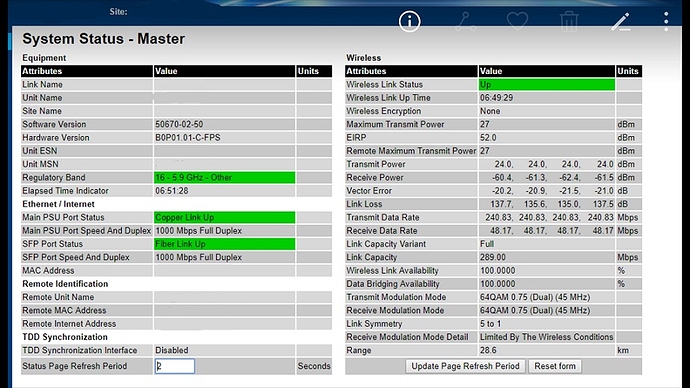
Task: Click the 'MAC Address' attribute label
Action: (48, 271)
